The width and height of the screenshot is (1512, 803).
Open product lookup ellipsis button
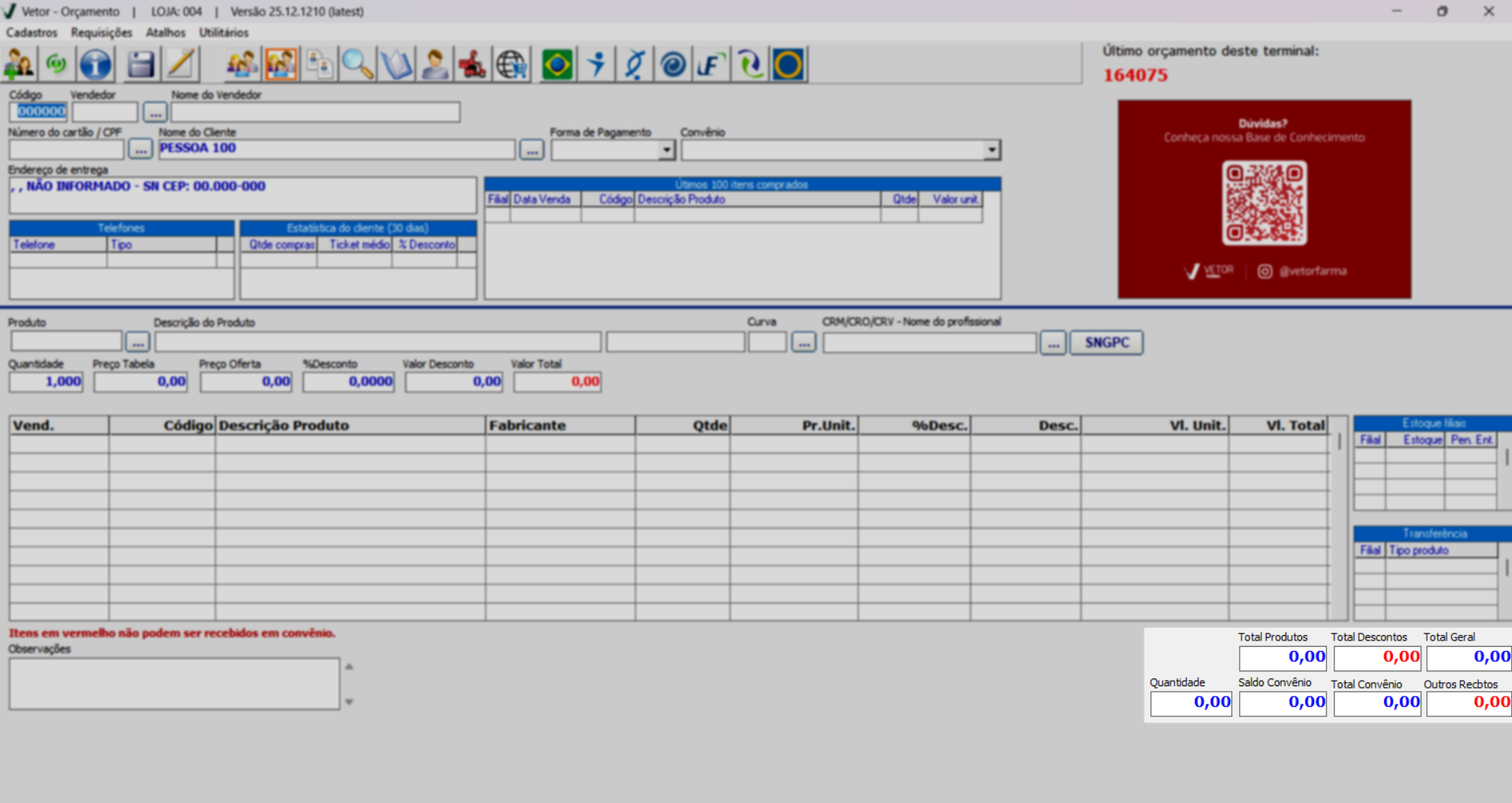pyautogui.click(x=137, y=342)
